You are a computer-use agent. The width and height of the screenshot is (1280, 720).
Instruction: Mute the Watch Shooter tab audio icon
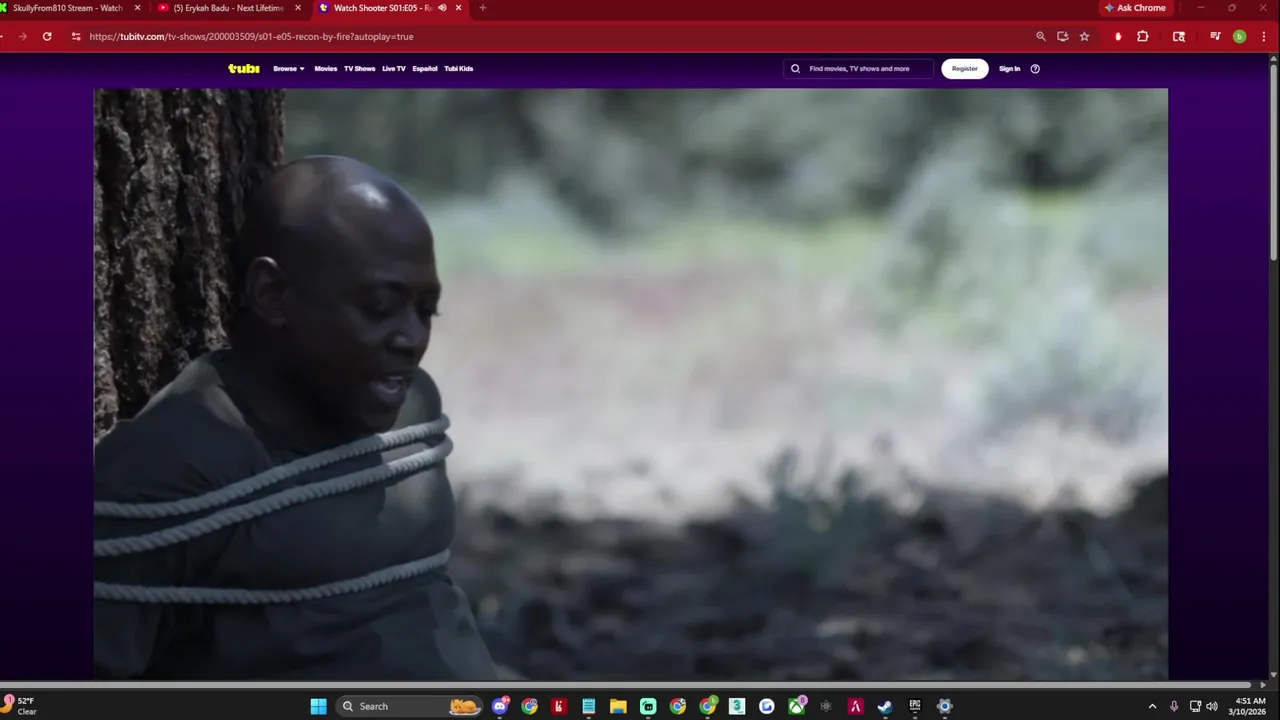coord(442,8)
